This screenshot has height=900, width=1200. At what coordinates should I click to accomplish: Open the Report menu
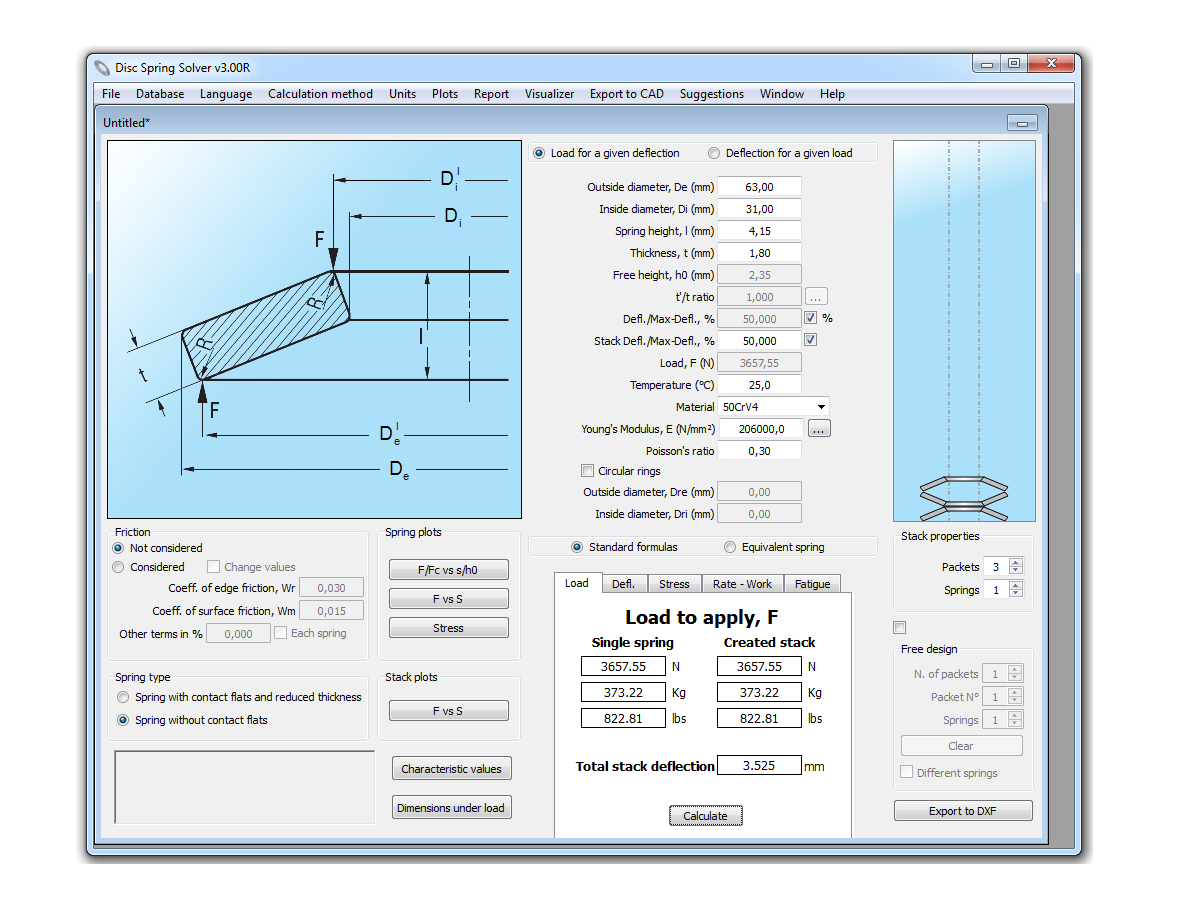pyautogui.click(x=492, y=94)
